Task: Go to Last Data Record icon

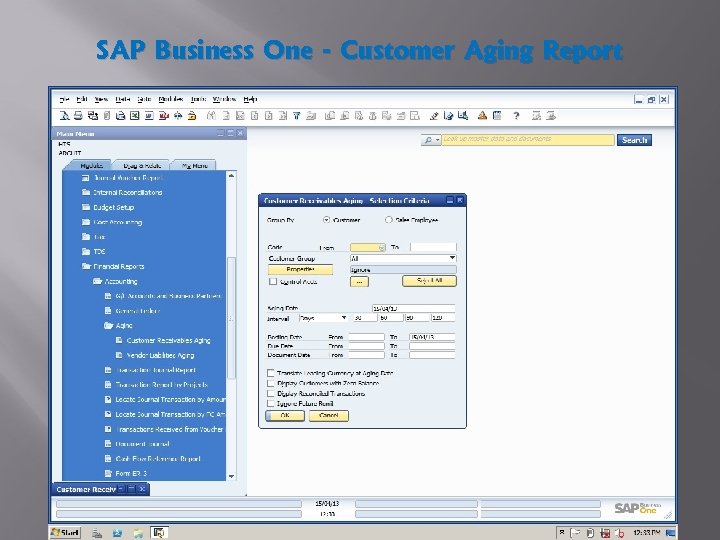Action: [283, 116]
